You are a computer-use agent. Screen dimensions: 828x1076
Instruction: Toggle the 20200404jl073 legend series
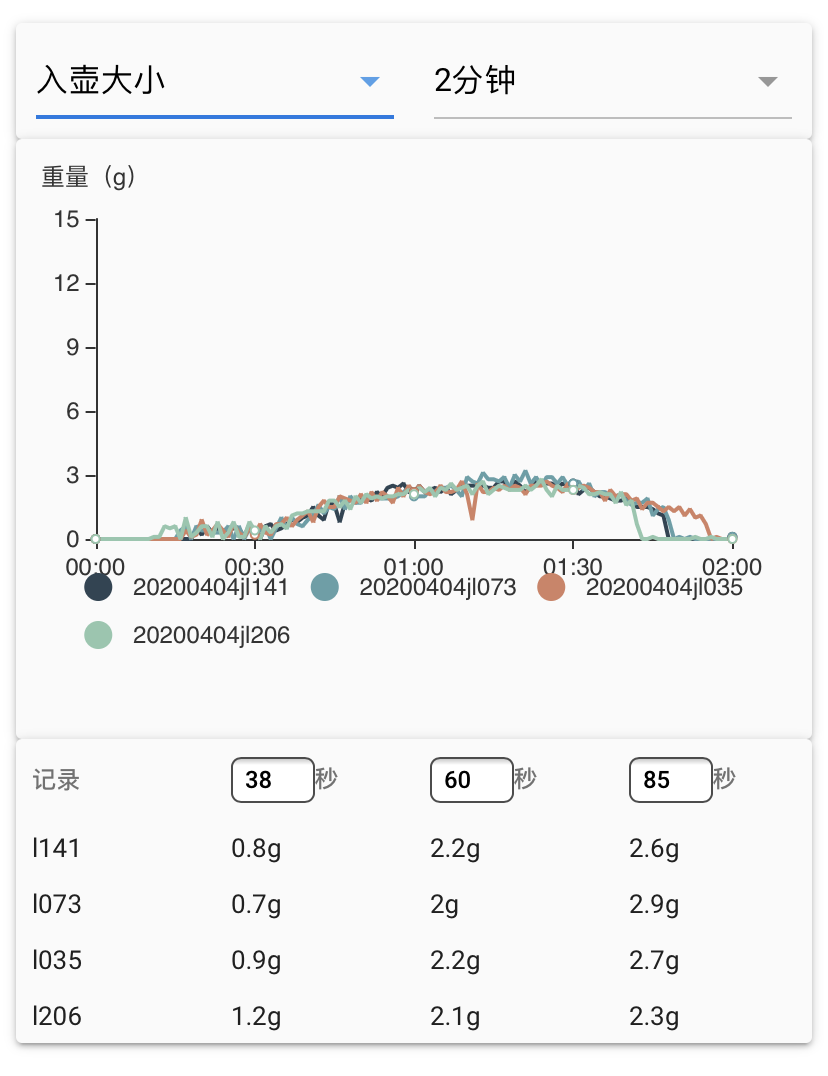pyautogui.click(x=437, y=587)
